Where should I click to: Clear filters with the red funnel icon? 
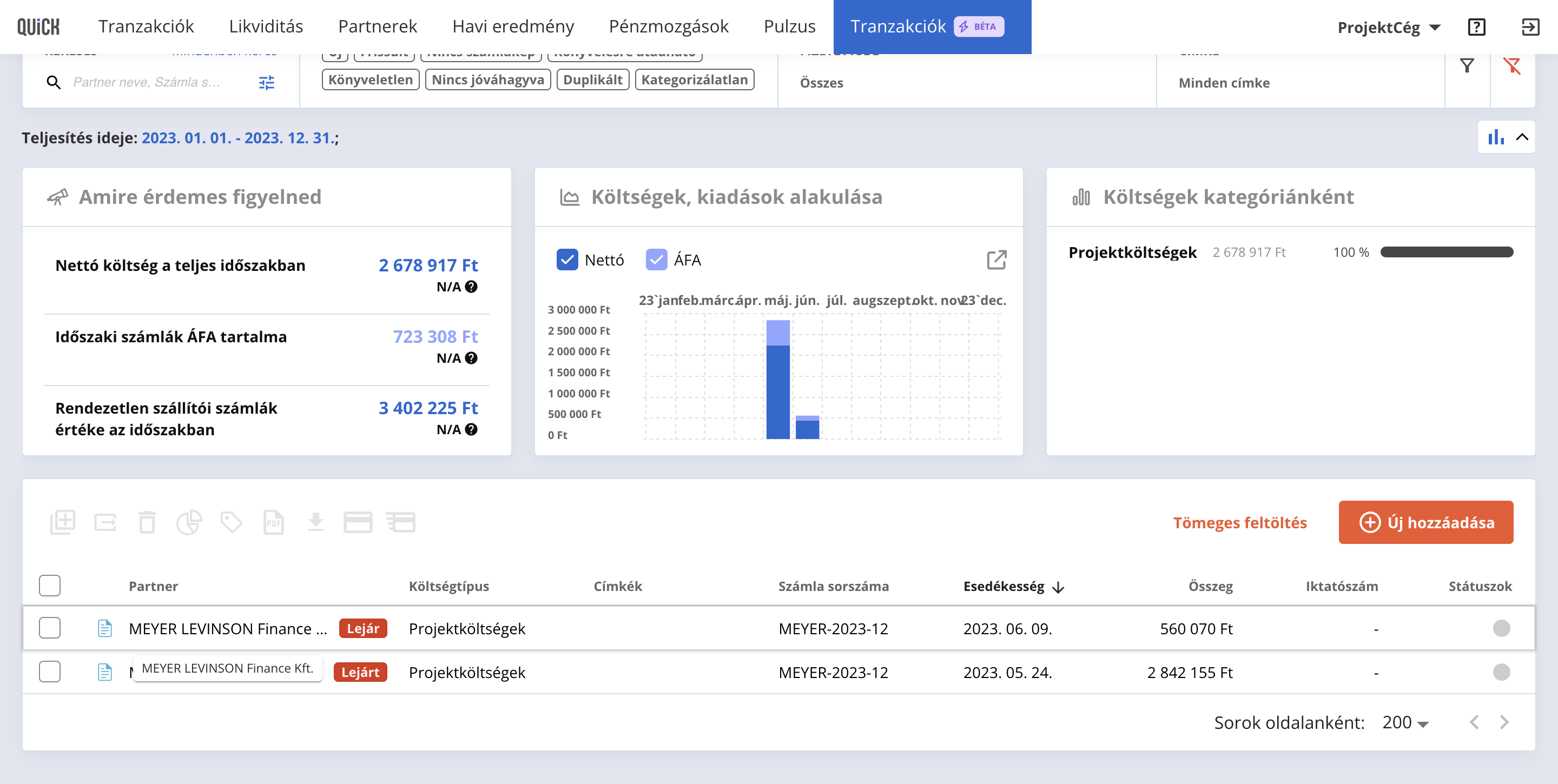1512,66
